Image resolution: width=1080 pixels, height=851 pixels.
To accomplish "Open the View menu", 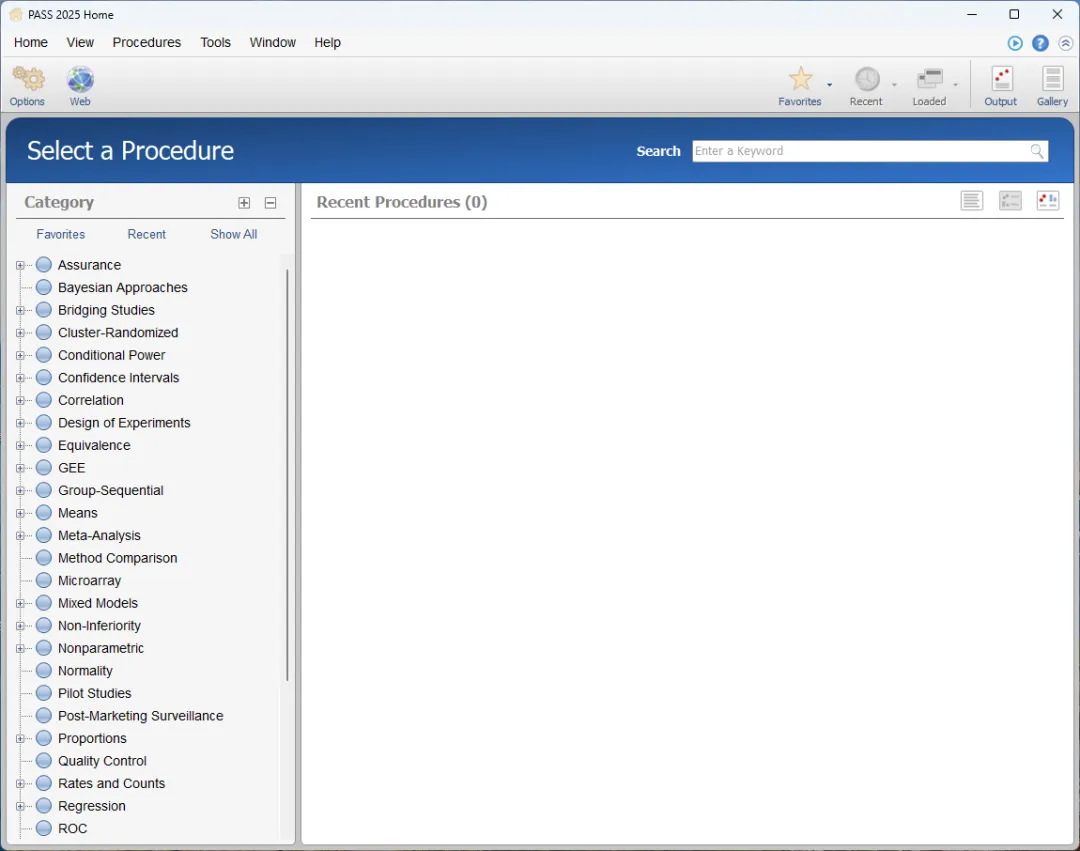I will click(80, 43).
